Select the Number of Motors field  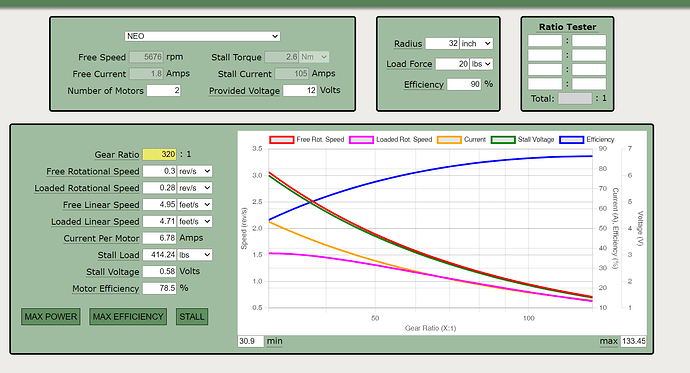pos(164,91)
